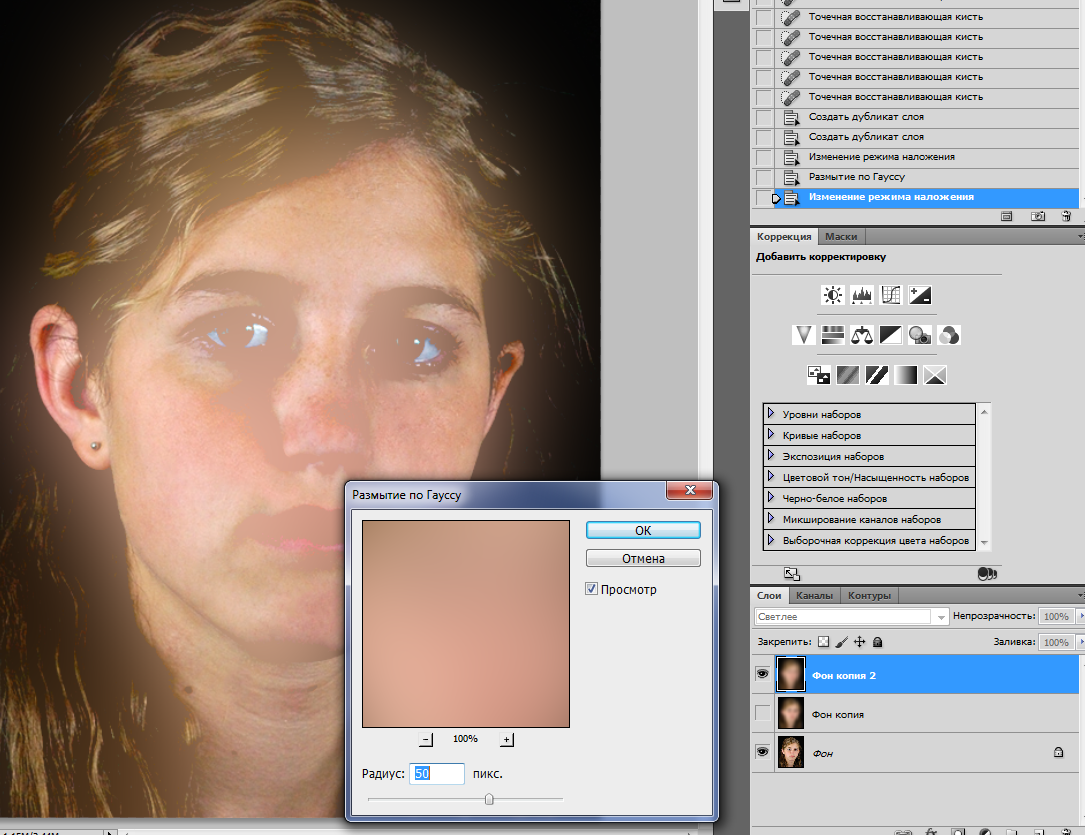This screenshot has height=835, width=1085.
Task: Zoom in the blur preview with plus button
Action: pos(507,740)
